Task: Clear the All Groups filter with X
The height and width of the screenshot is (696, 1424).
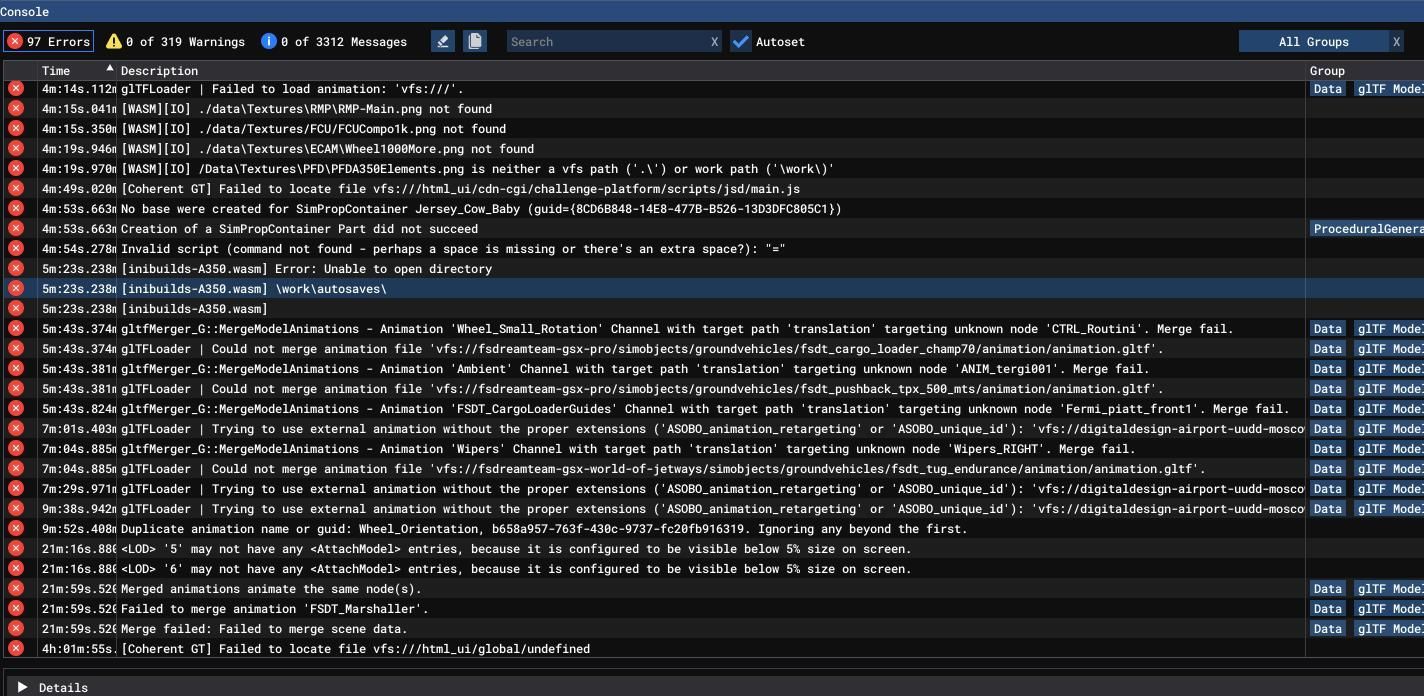Action: click(x=1396, y=41)
